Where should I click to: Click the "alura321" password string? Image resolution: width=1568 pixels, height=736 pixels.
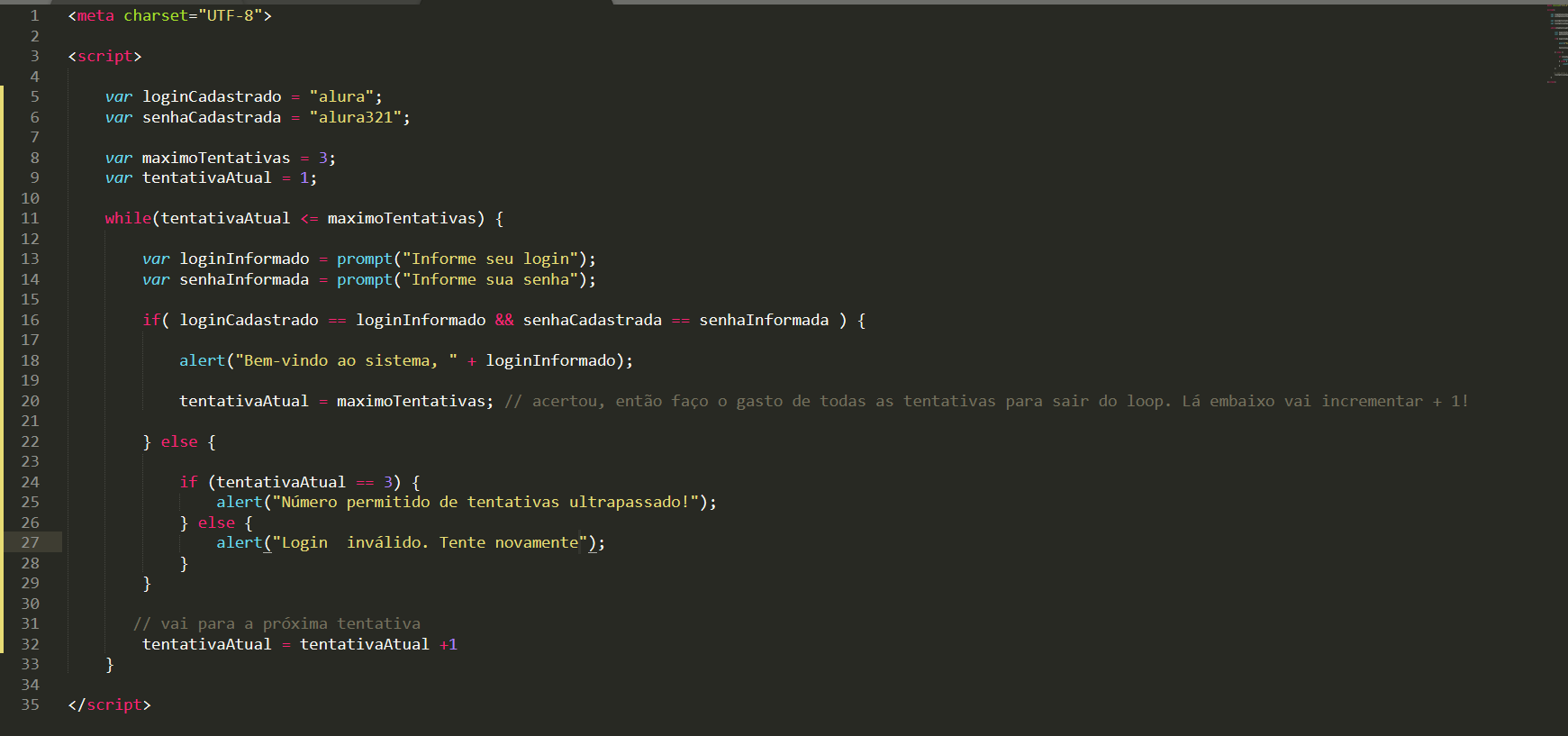[x=356, y=117]
